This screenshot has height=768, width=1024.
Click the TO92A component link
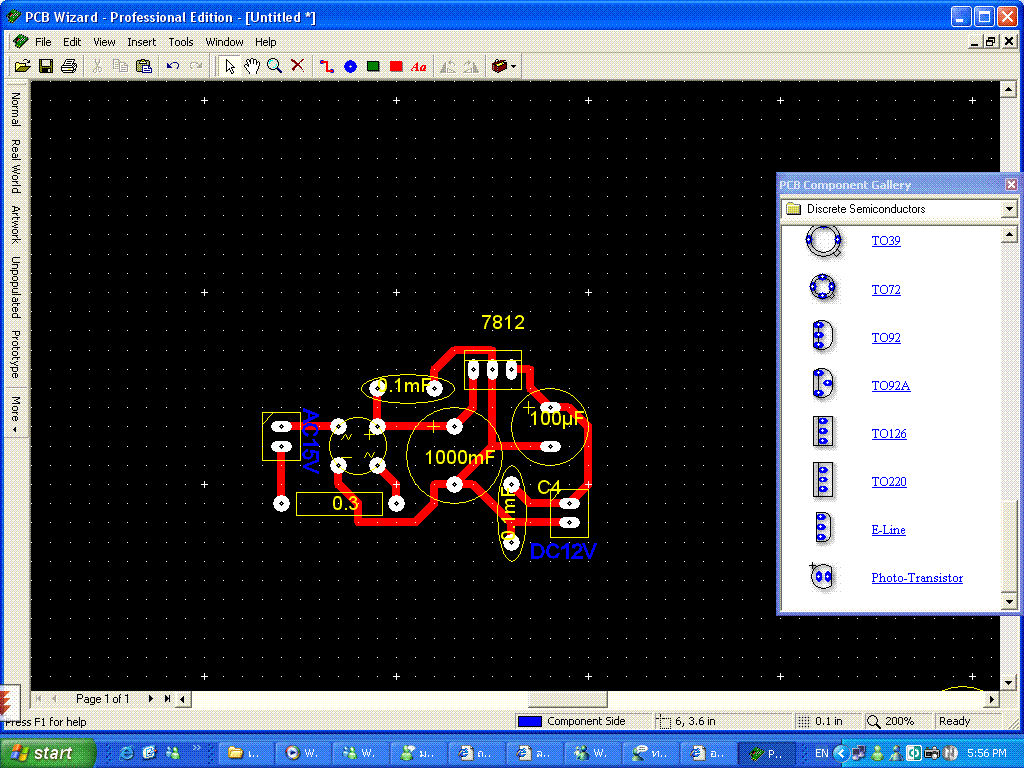click(x=891, y=385)
